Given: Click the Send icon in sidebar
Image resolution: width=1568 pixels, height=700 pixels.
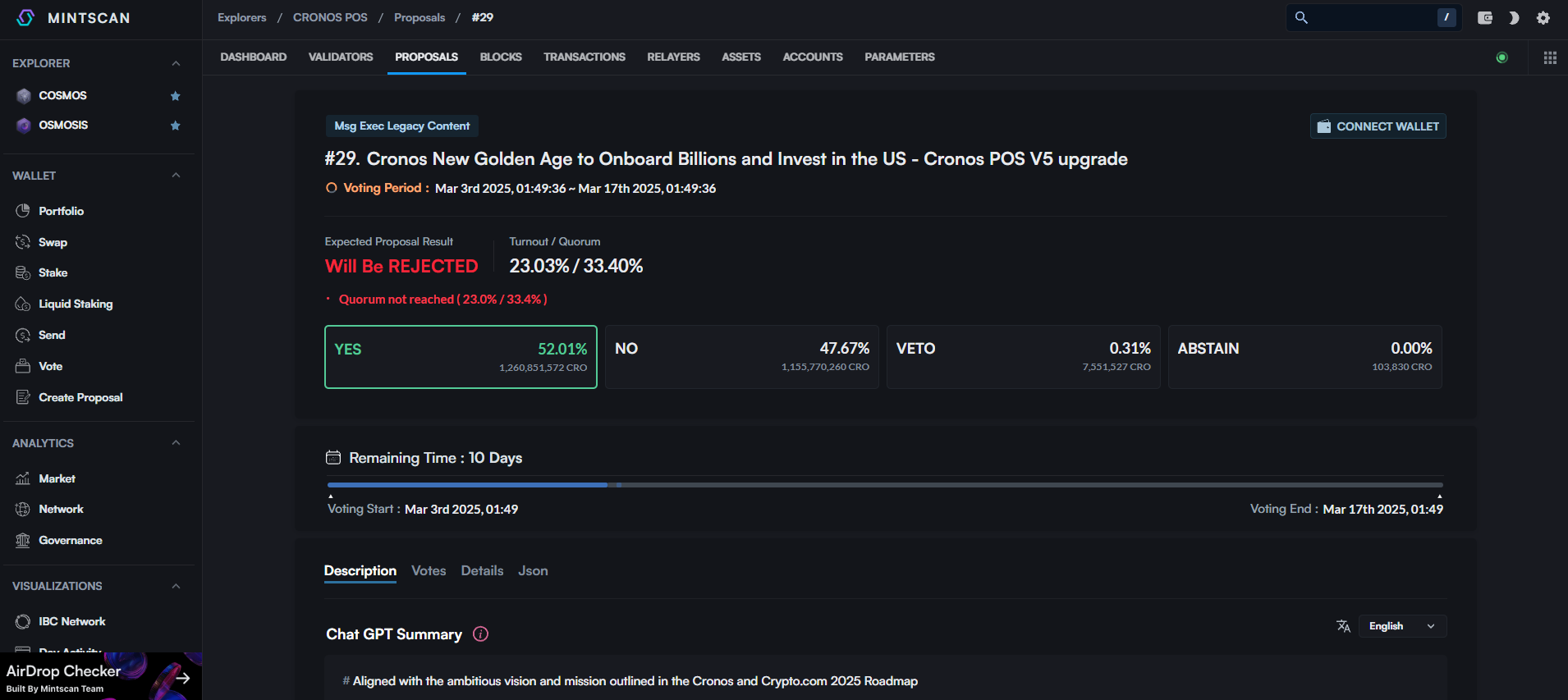Looking at the screenshot, I should pyautogui.click(x=23, y=335).
